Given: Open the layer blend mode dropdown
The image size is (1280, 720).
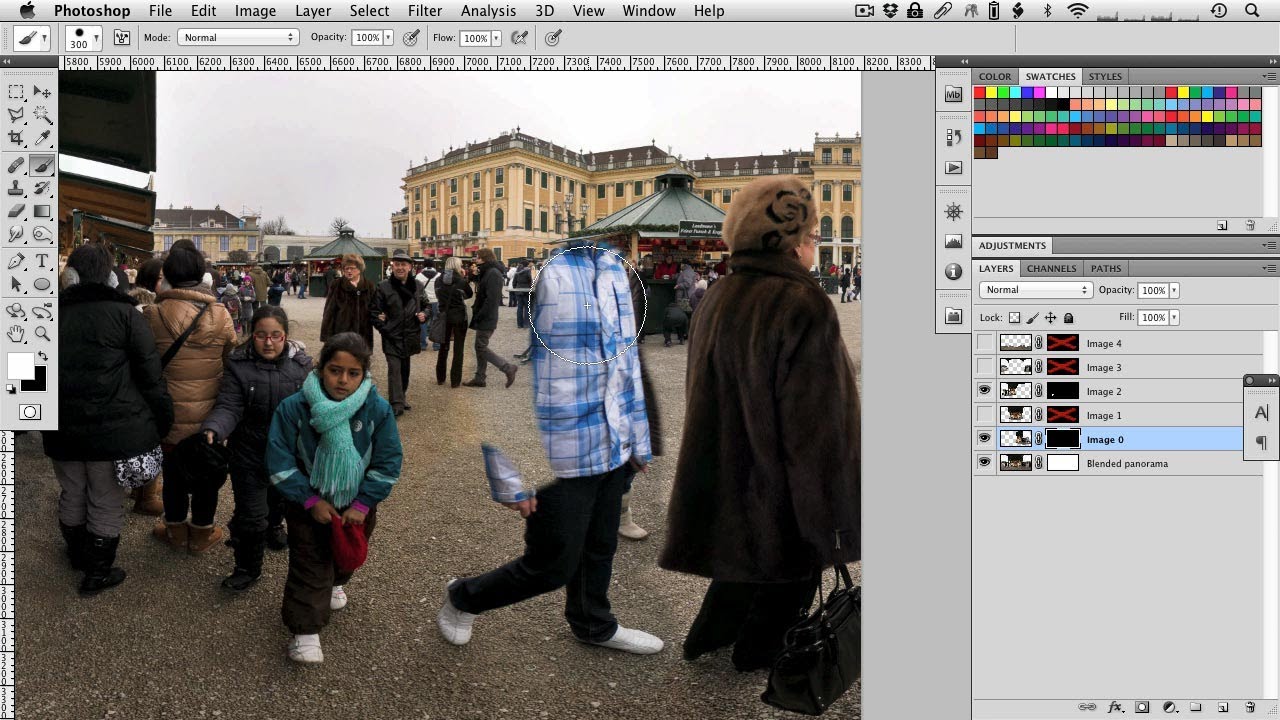Looking at the screenshot, I should click(x=1035, y=290).
